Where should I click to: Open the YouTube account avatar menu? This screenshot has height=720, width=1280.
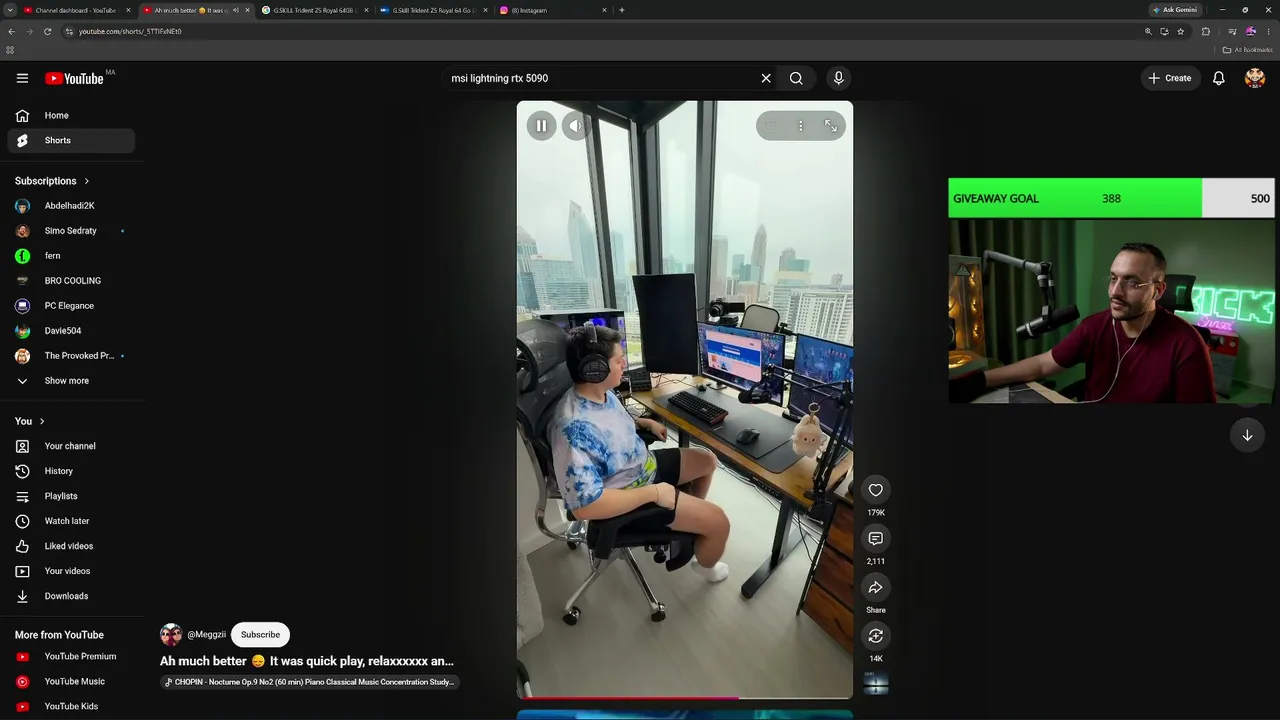[1254, 78]
